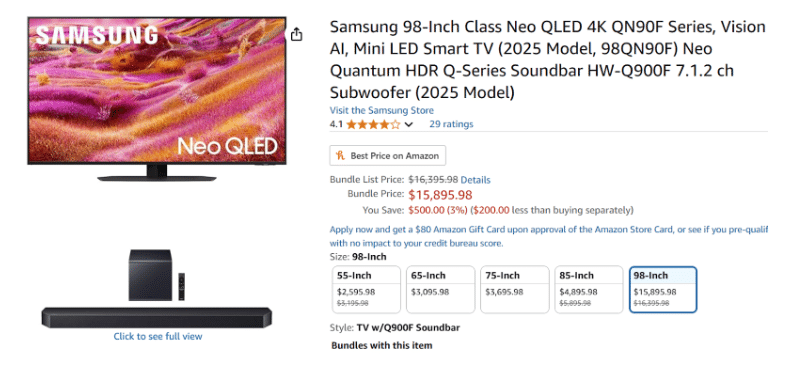791x388 pixels.
Task: Choose the 85-Inch size option
Action: click(589, 290)
